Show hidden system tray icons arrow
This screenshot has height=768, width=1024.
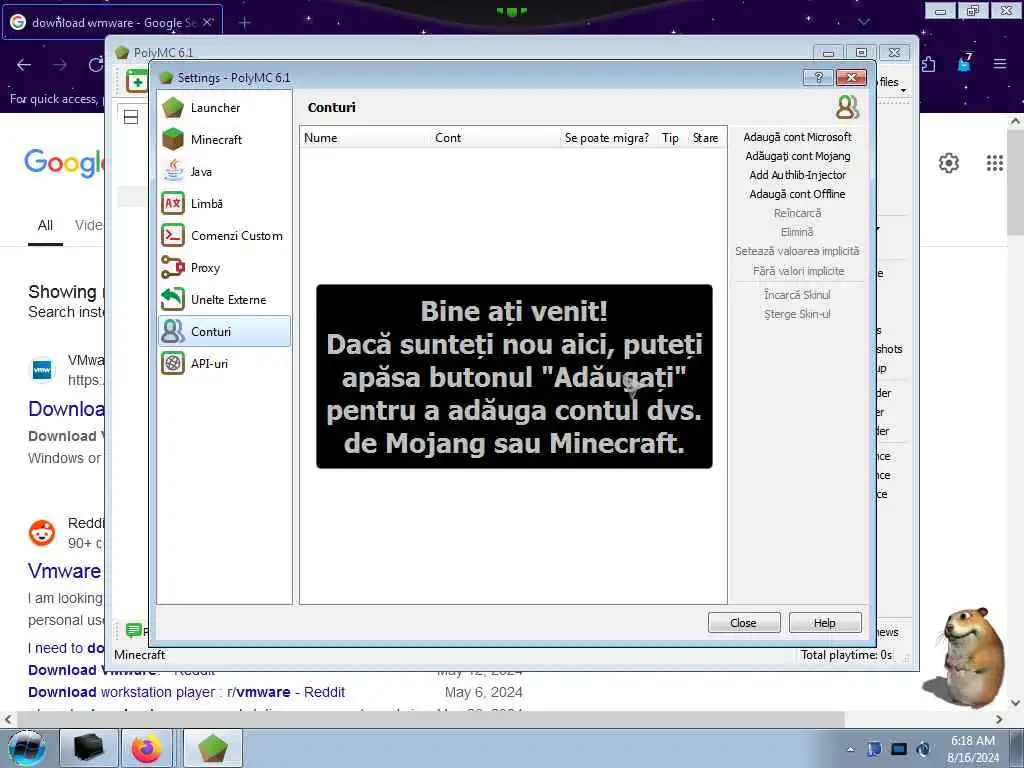tap(850, 750)
